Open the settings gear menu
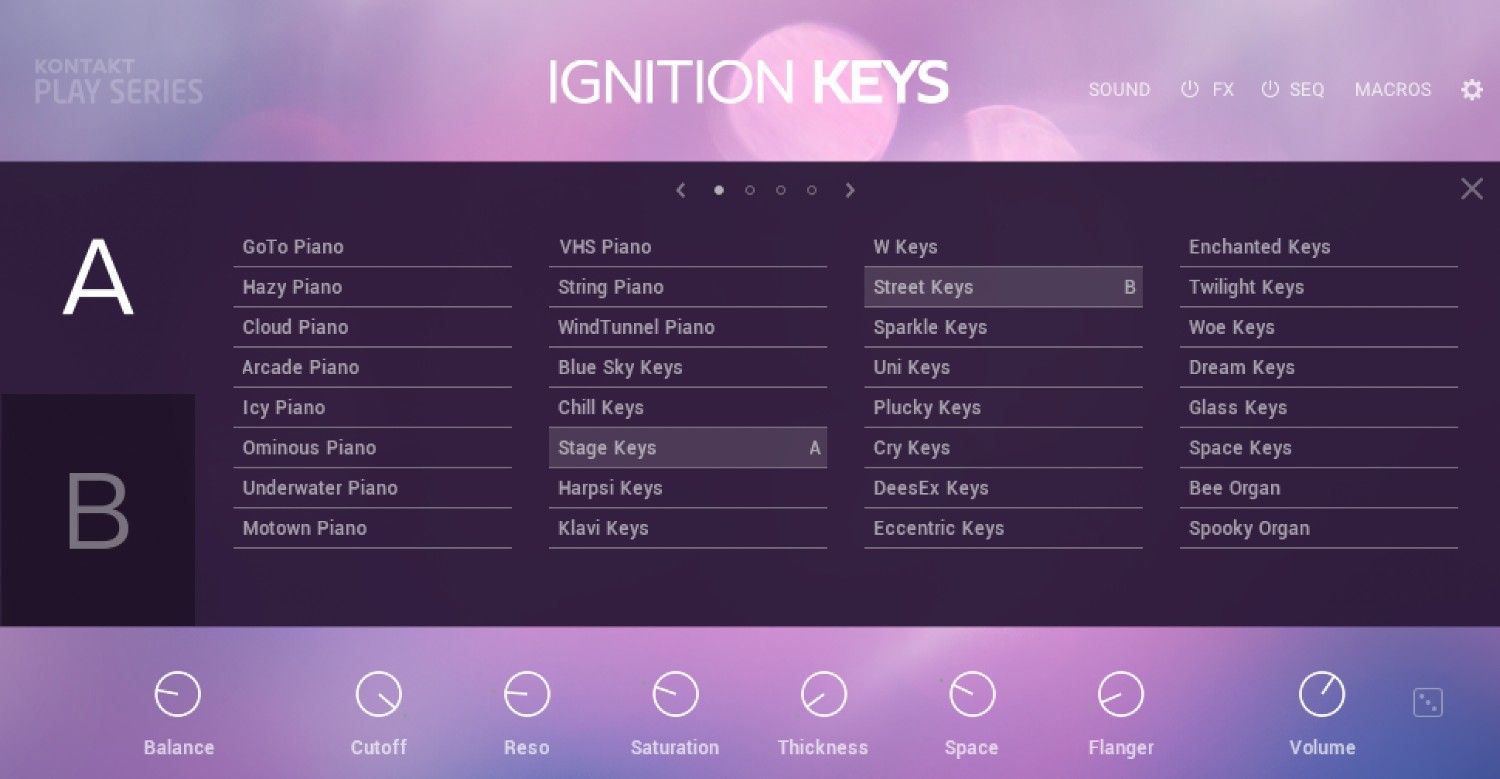The height and width of the screenshot is (779, 1500). (x=1472, y=89)
